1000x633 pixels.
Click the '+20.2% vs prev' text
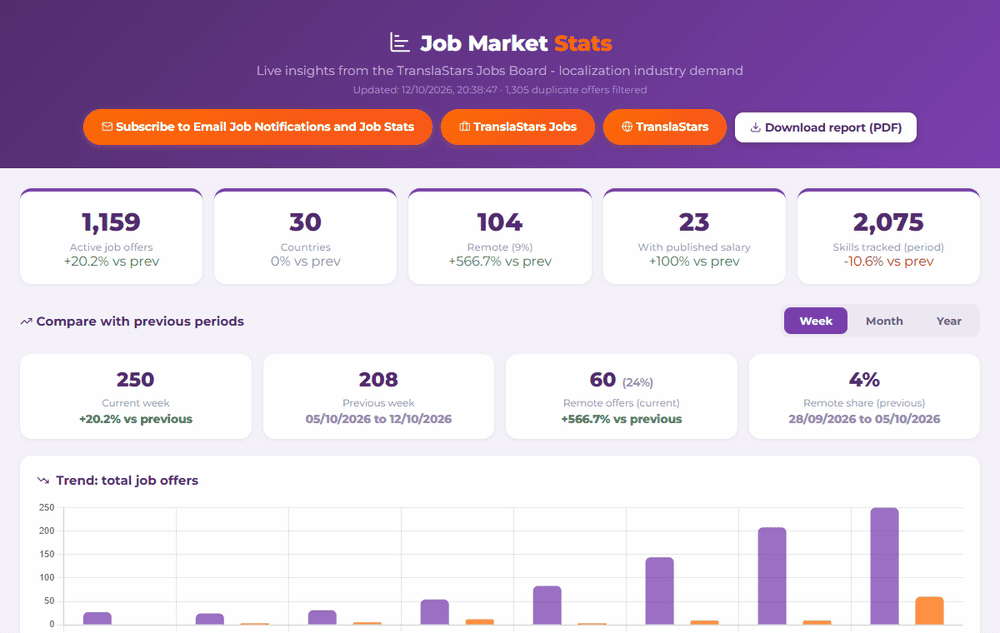(x=112, y=261)
